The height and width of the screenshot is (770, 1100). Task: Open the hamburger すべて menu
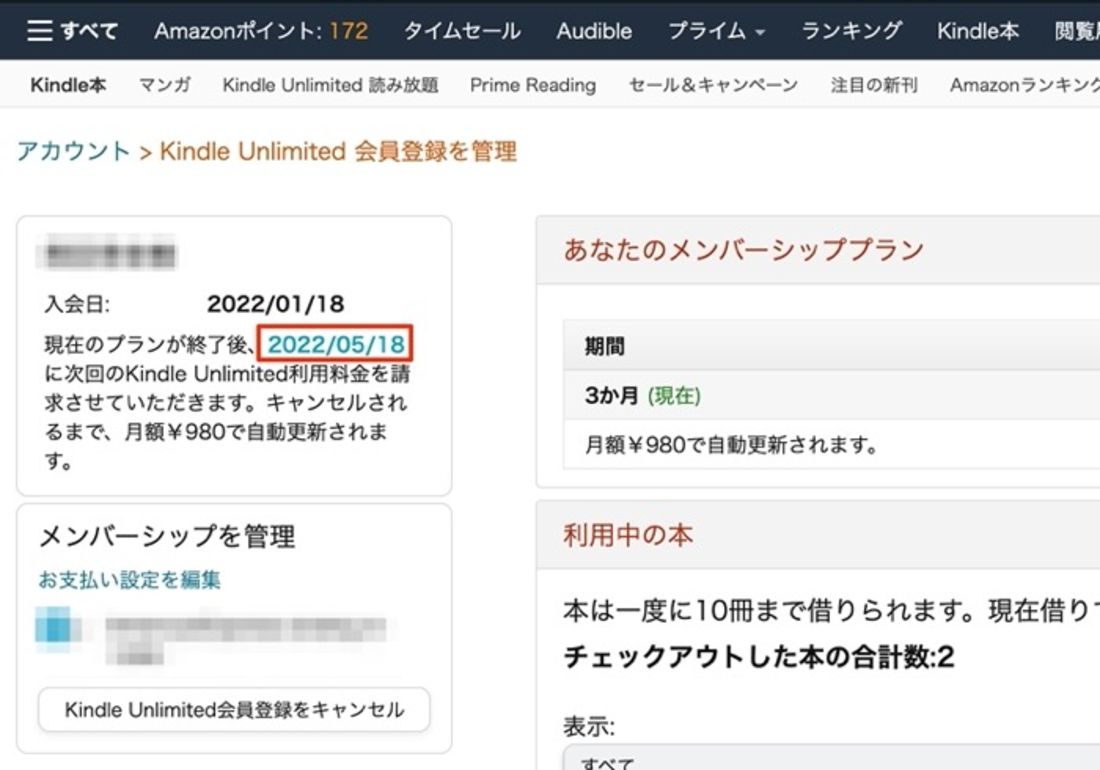coord(72,31)
